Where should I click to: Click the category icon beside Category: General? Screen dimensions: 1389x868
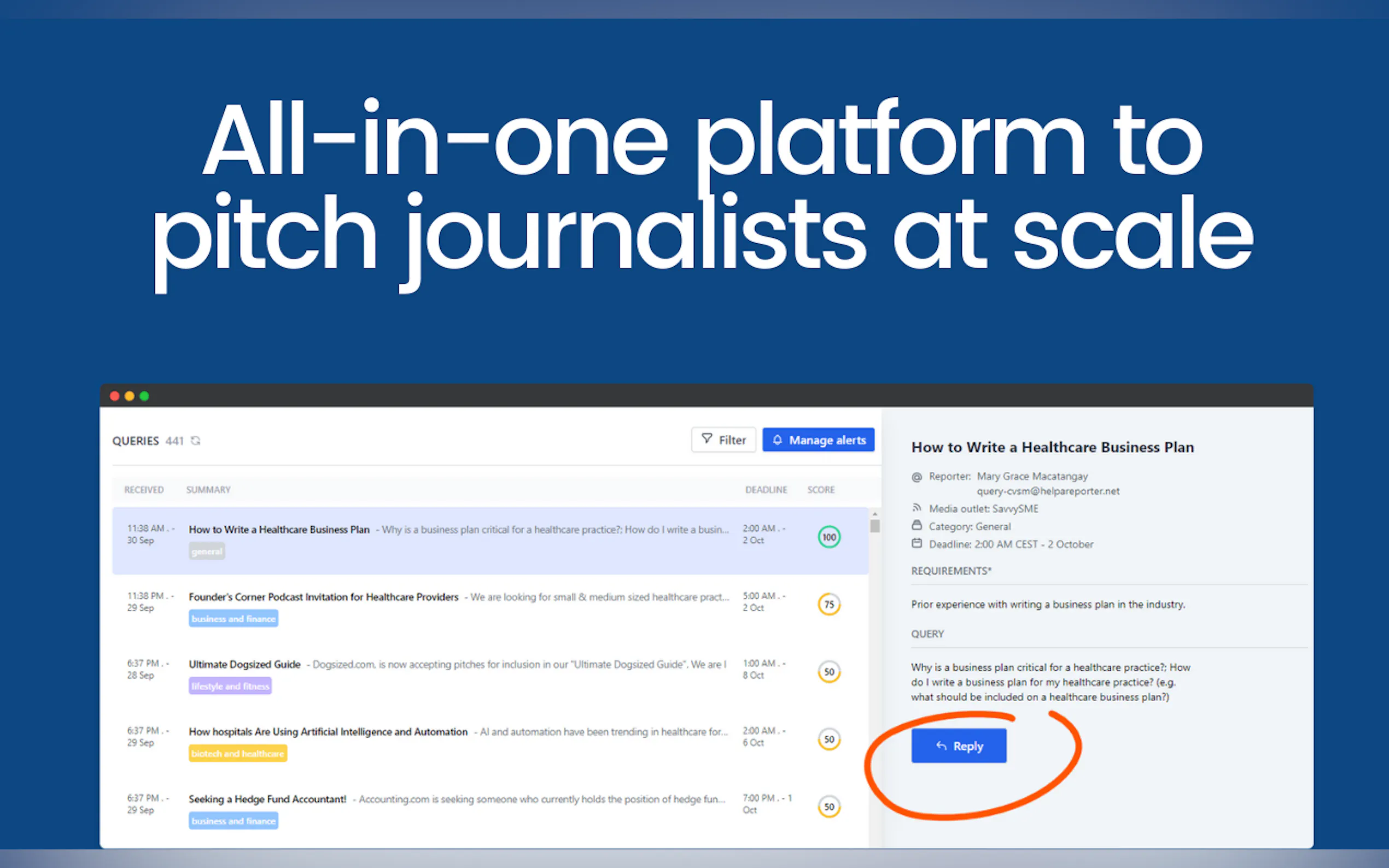tap(917, 525)
